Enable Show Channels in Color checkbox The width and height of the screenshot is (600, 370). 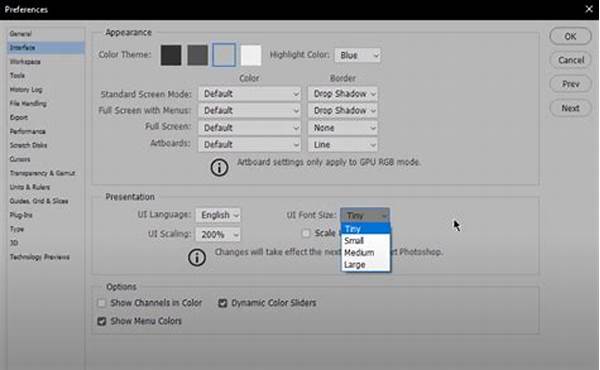pos(102,303)
